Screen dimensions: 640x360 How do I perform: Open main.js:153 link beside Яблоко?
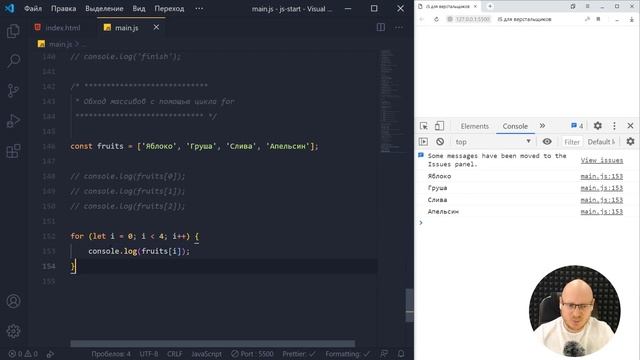pos(602,176)
